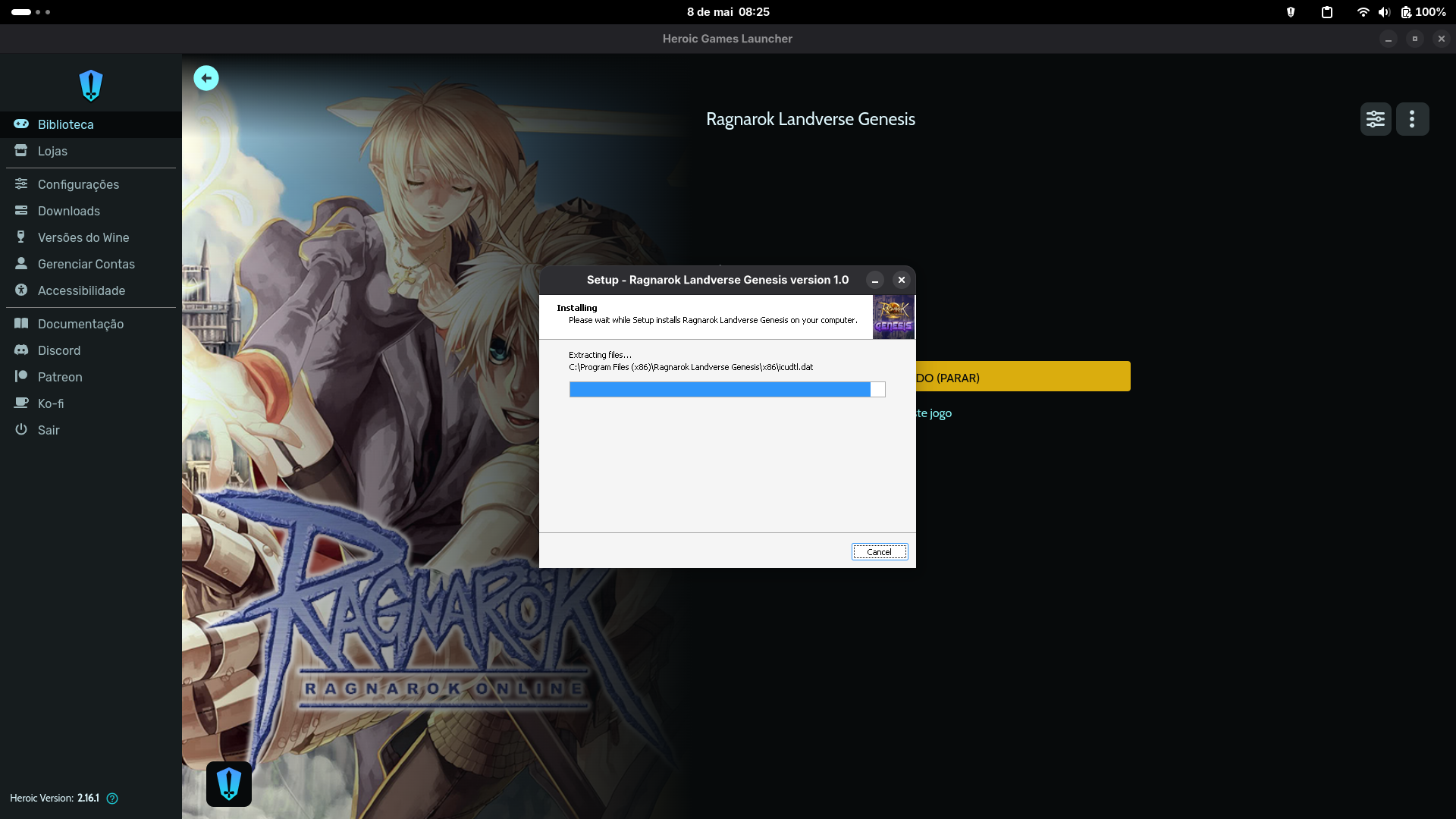The image size is (1456, 819).
Task: Click the Biblioteca gamepad icon
Action: 21,124
